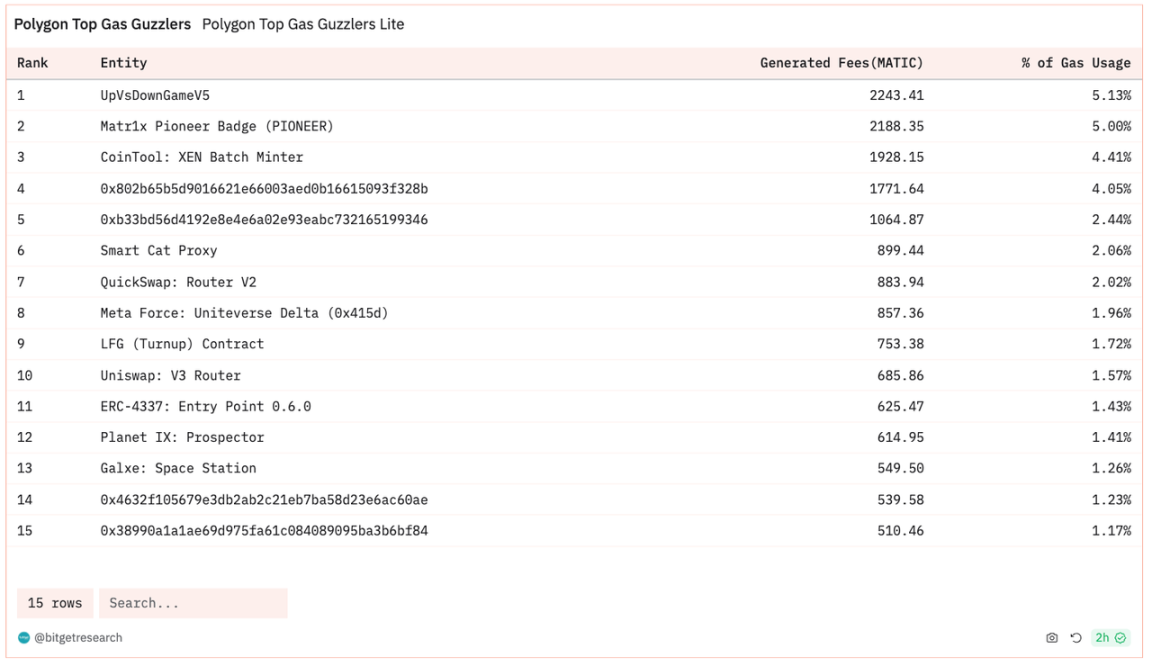Sort by the Entity column header
The image size is (1152, 666).
[123, 63]
